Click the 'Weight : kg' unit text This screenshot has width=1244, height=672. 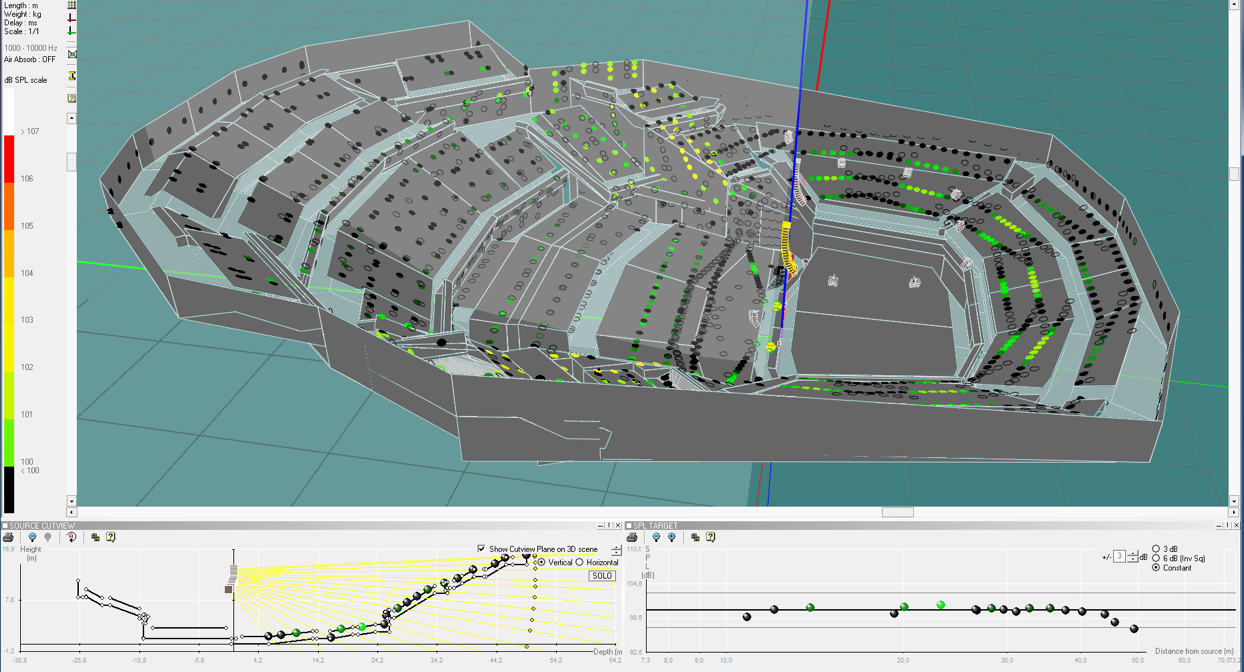23,14
